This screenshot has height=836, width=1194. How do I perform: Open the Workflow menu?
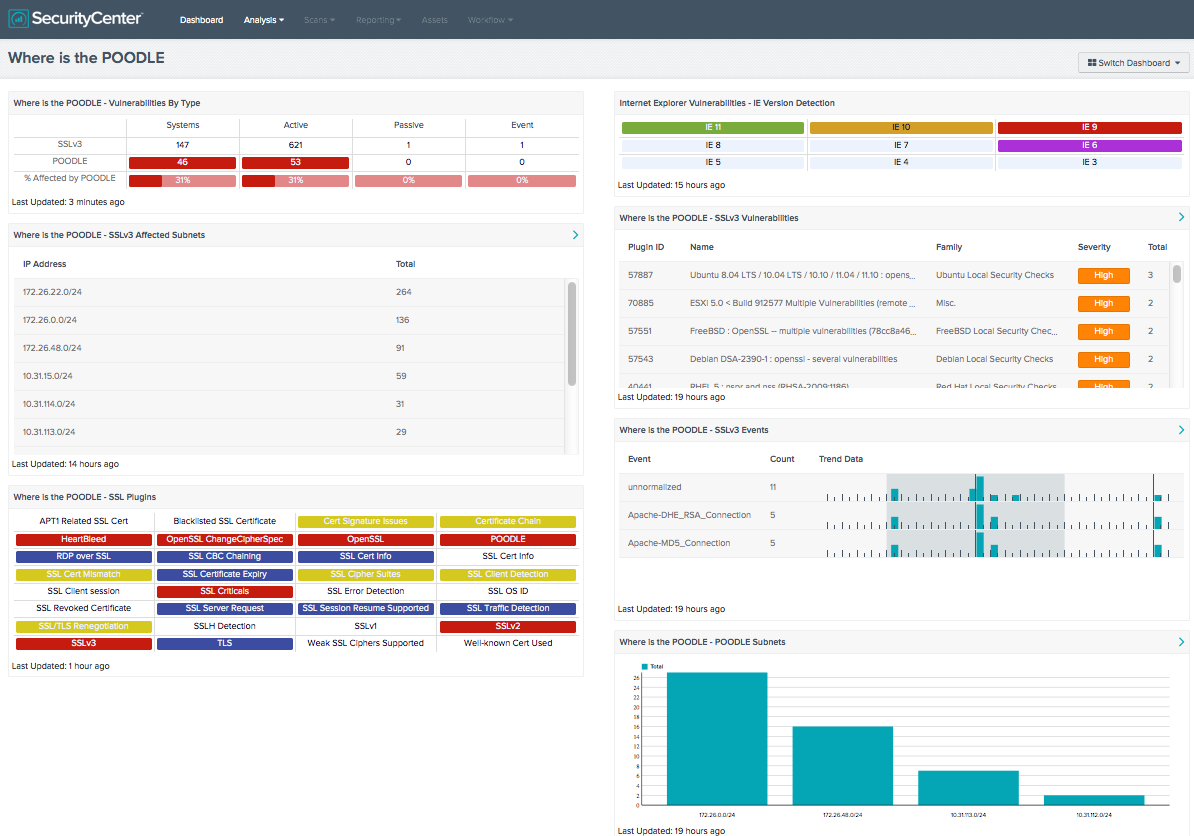pyautogui.click(x=490, y=20)
